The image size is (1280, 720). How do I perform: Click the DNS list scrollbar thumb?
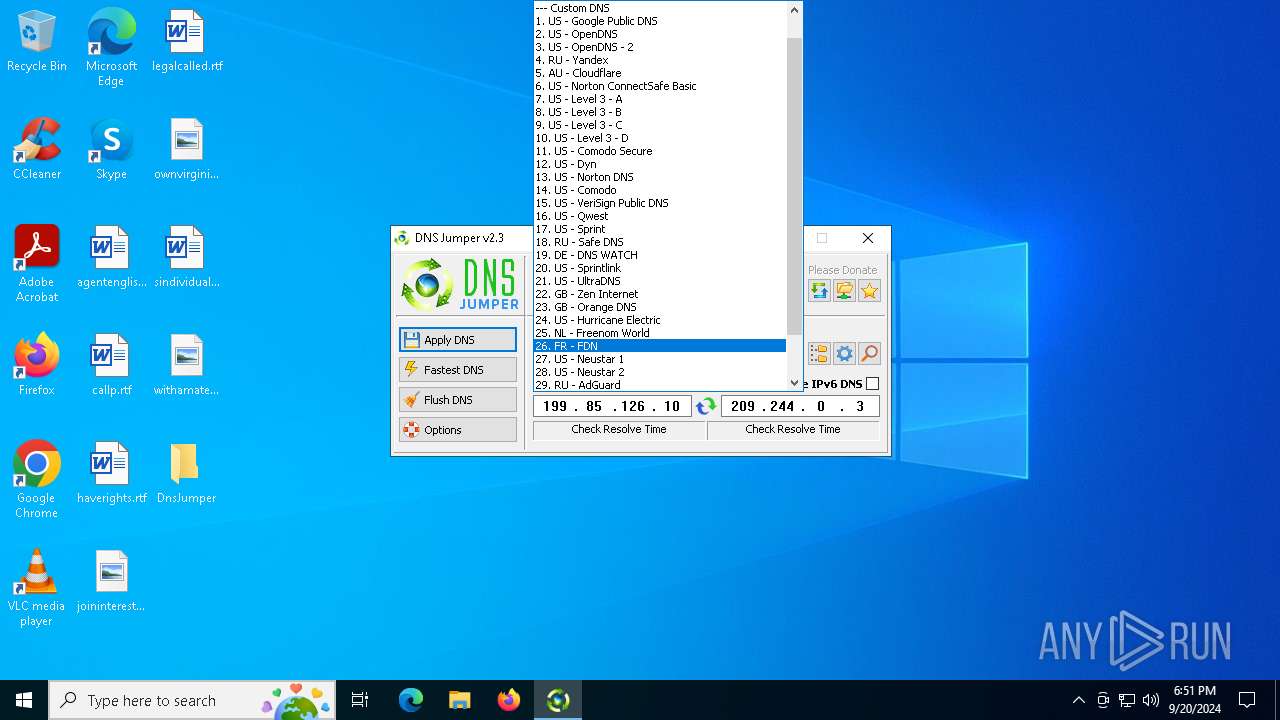(794, 186)
